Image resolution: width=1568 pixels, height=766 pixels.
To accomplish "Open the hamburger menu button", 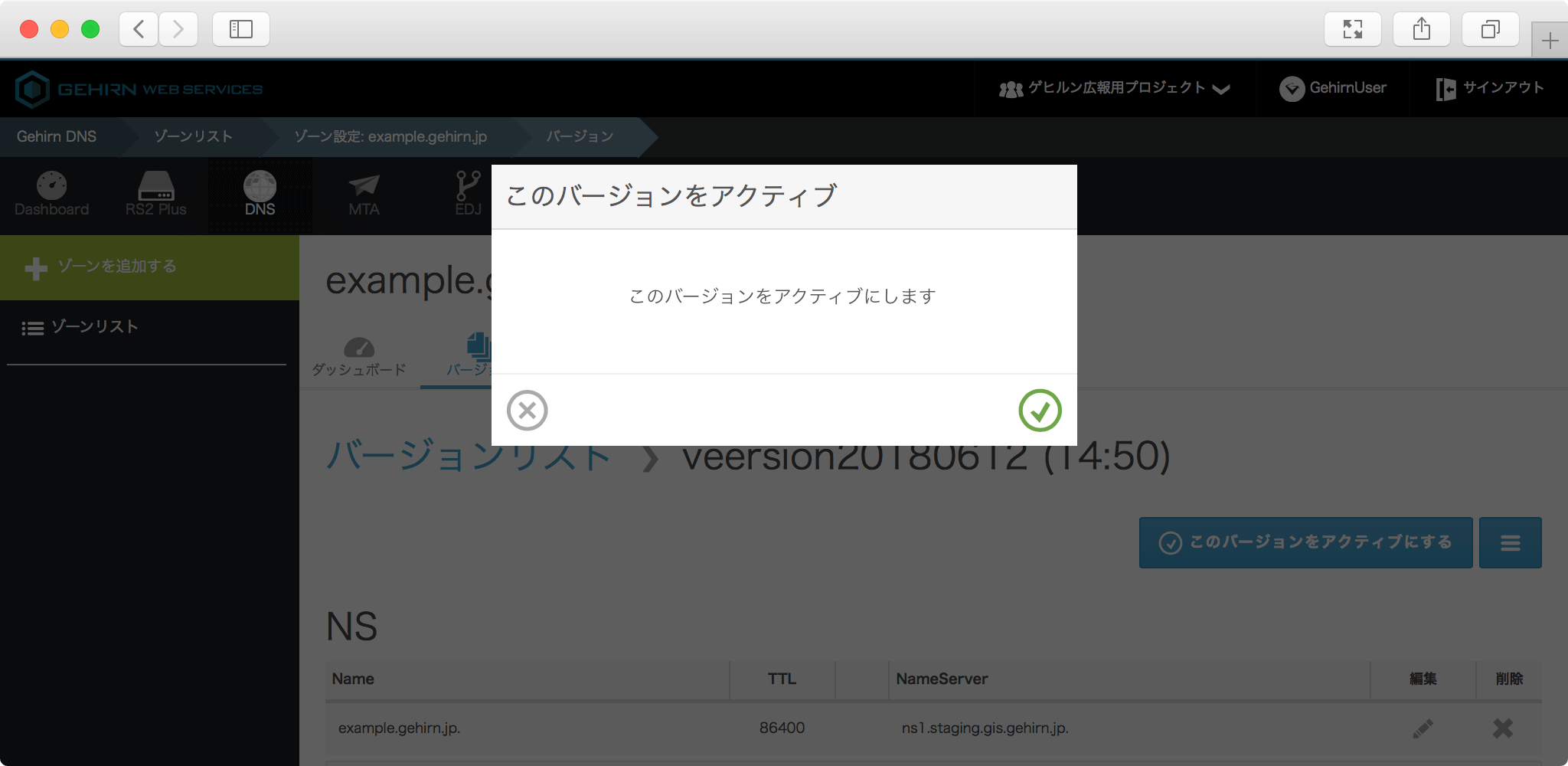I will tap(1510, 543).
